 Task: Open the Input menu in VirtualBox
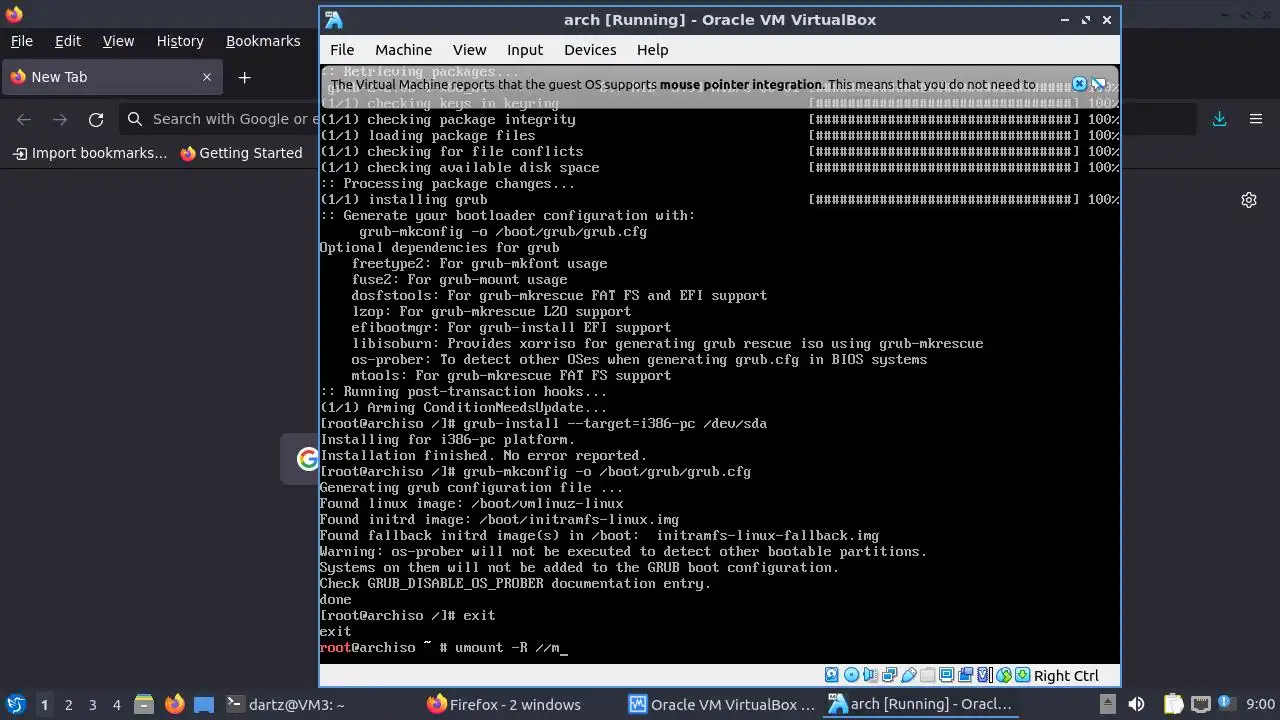[525, 49]
